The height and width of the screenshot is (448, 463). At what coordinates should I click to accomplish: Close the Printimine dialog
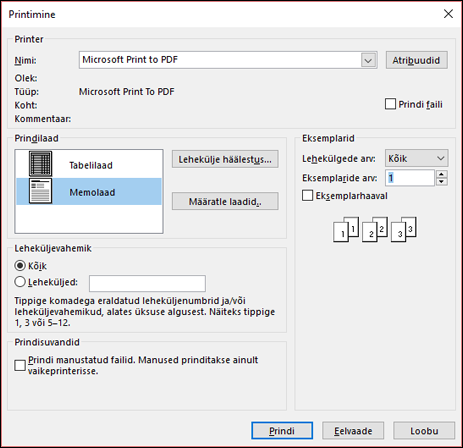[x=448, y=14]
